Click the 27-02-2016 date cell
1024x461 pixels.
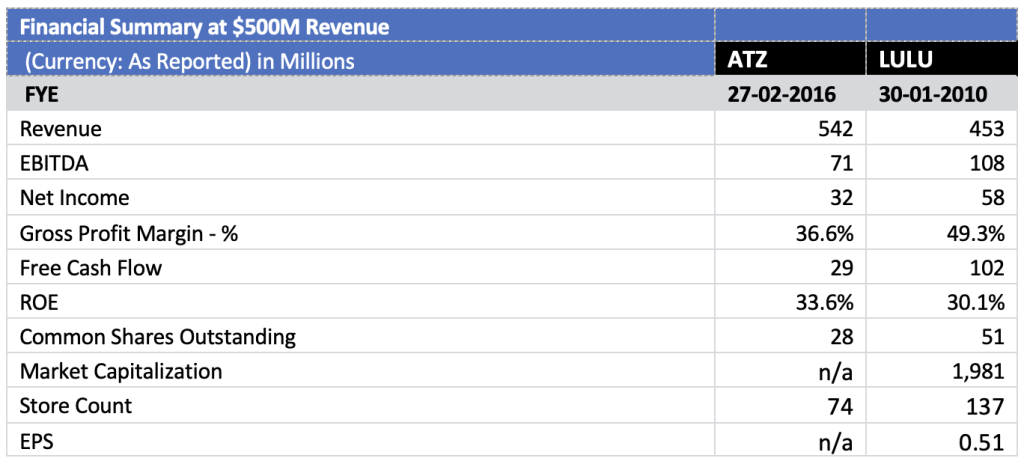tap(790, 94)
